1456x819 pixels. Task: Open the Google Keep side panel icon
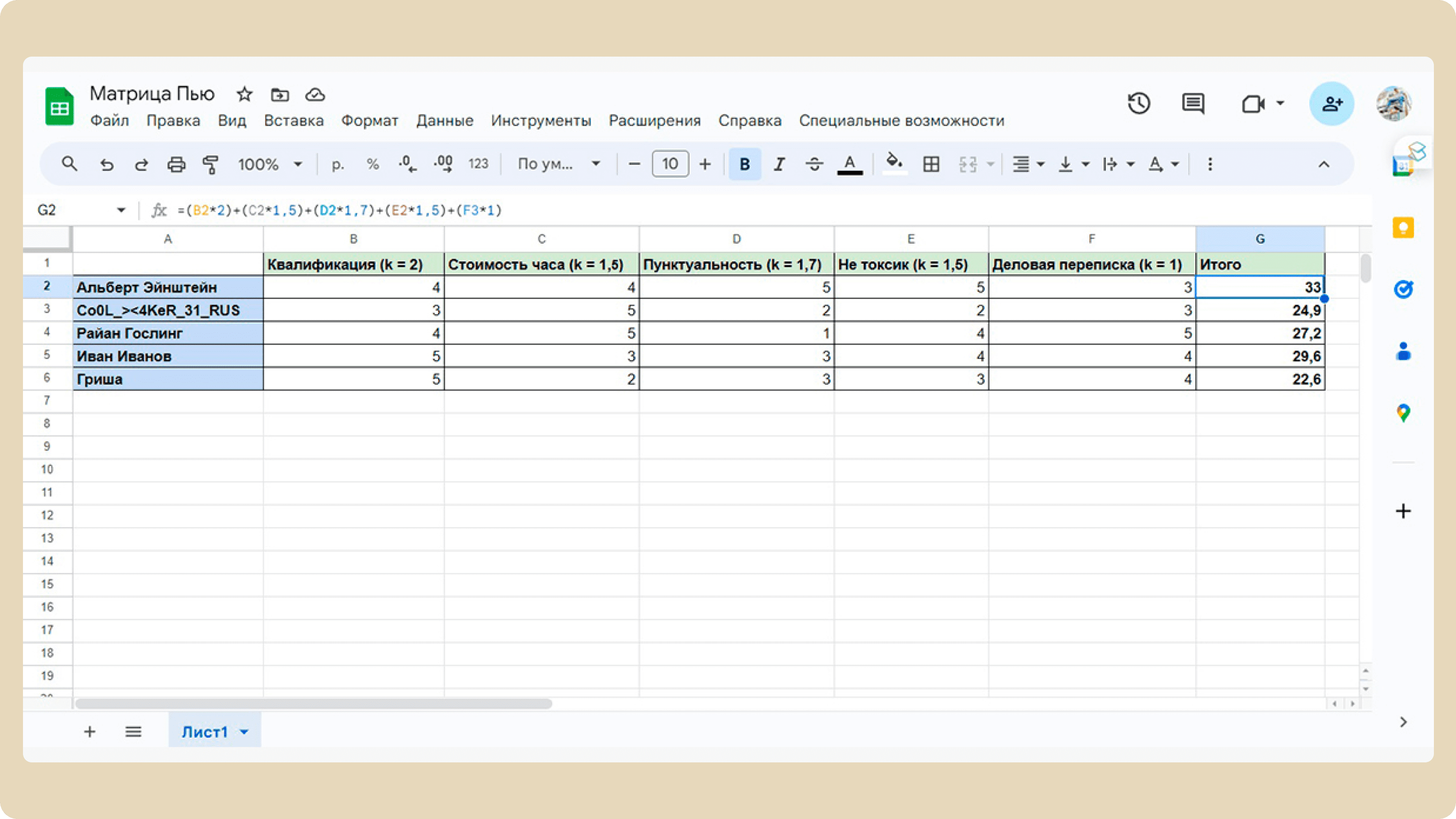[1403, 228]
